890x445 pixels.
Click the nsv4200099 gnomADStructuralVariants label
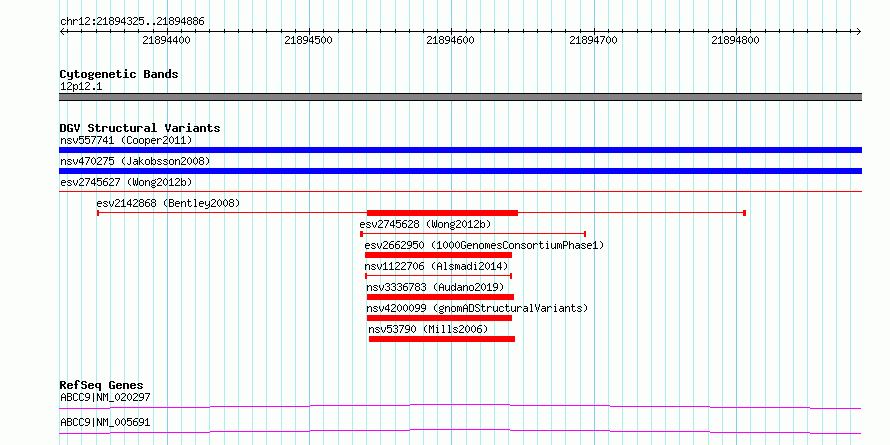point(477,308)
